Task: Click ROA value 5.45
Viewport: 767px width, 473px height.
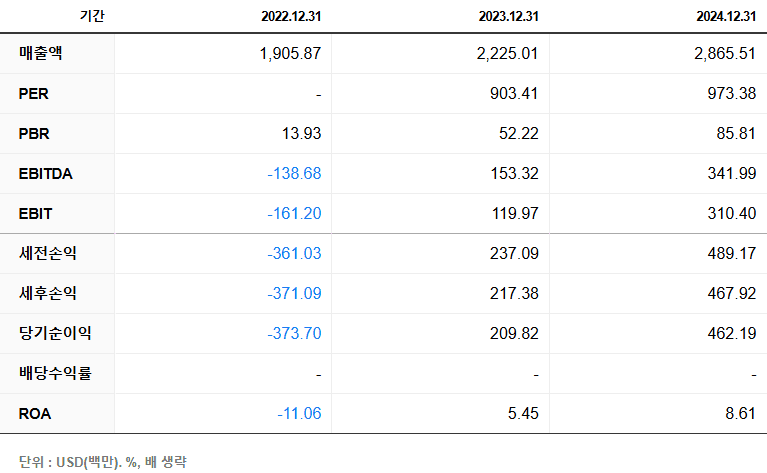Action: pyautogui.click(x=523, y=414)
